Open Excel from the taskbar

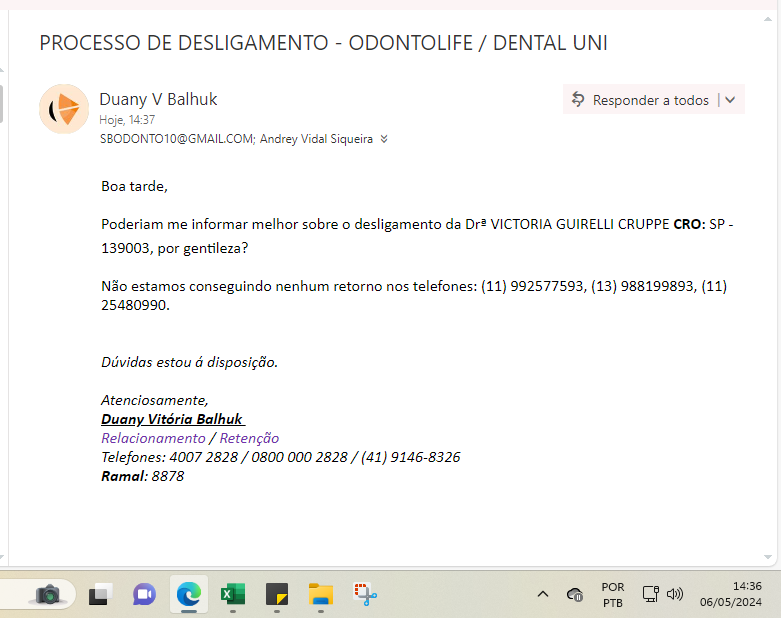(233, 594)
